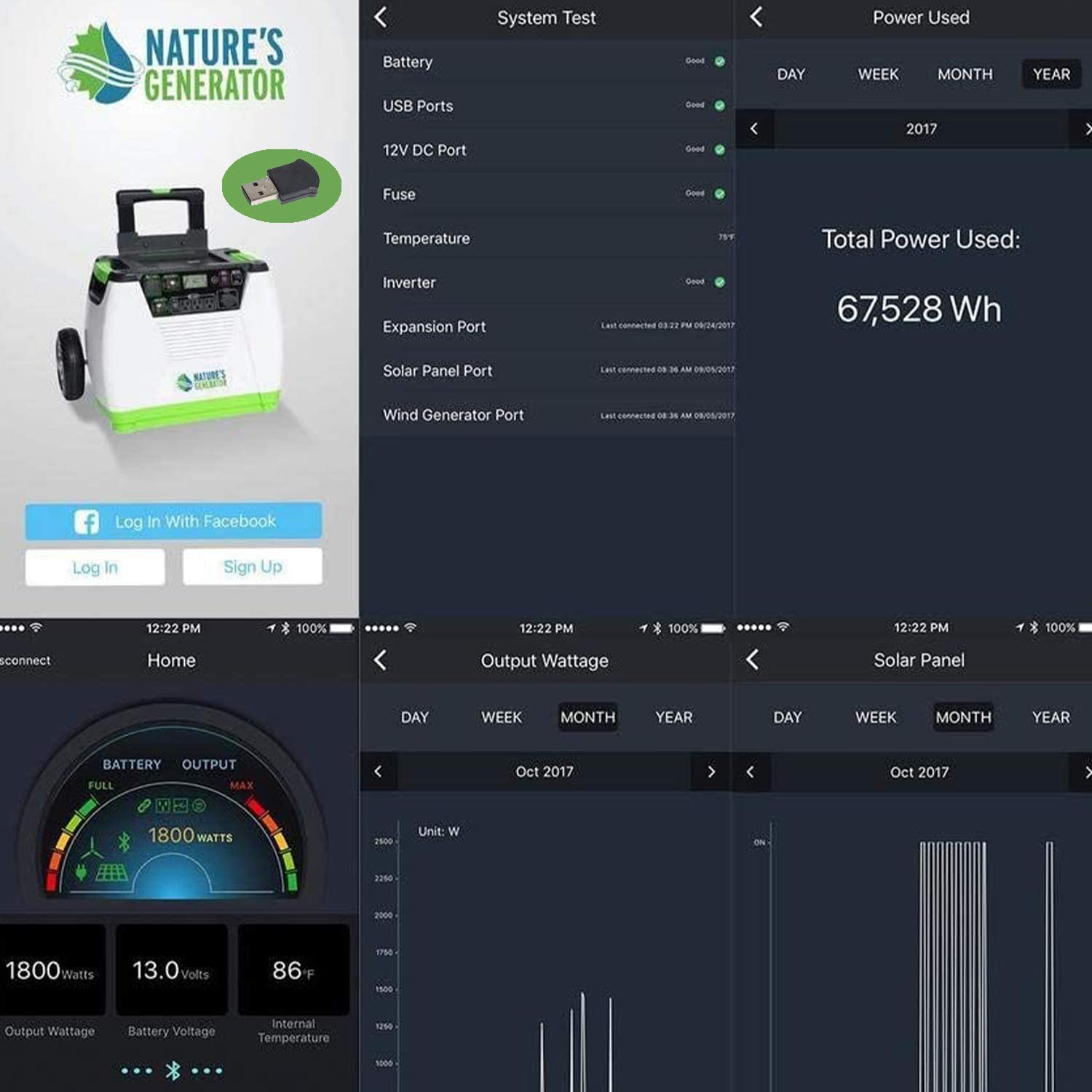1092x1092 pixels.
Task: Click Log In With Facebook button
Action: click(x=173, y=521)
